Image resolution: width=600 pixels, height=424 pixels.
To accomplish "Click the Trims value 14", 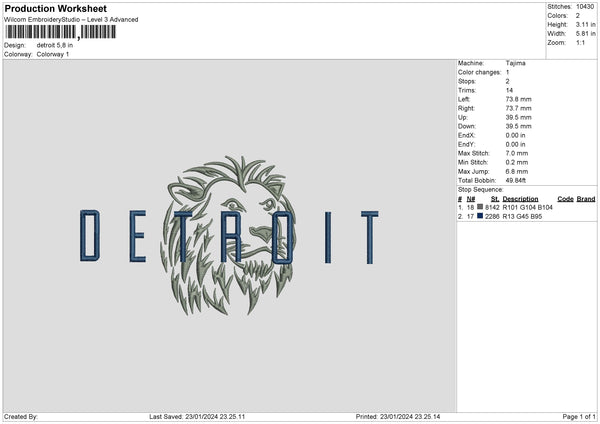I will [509, 90].
